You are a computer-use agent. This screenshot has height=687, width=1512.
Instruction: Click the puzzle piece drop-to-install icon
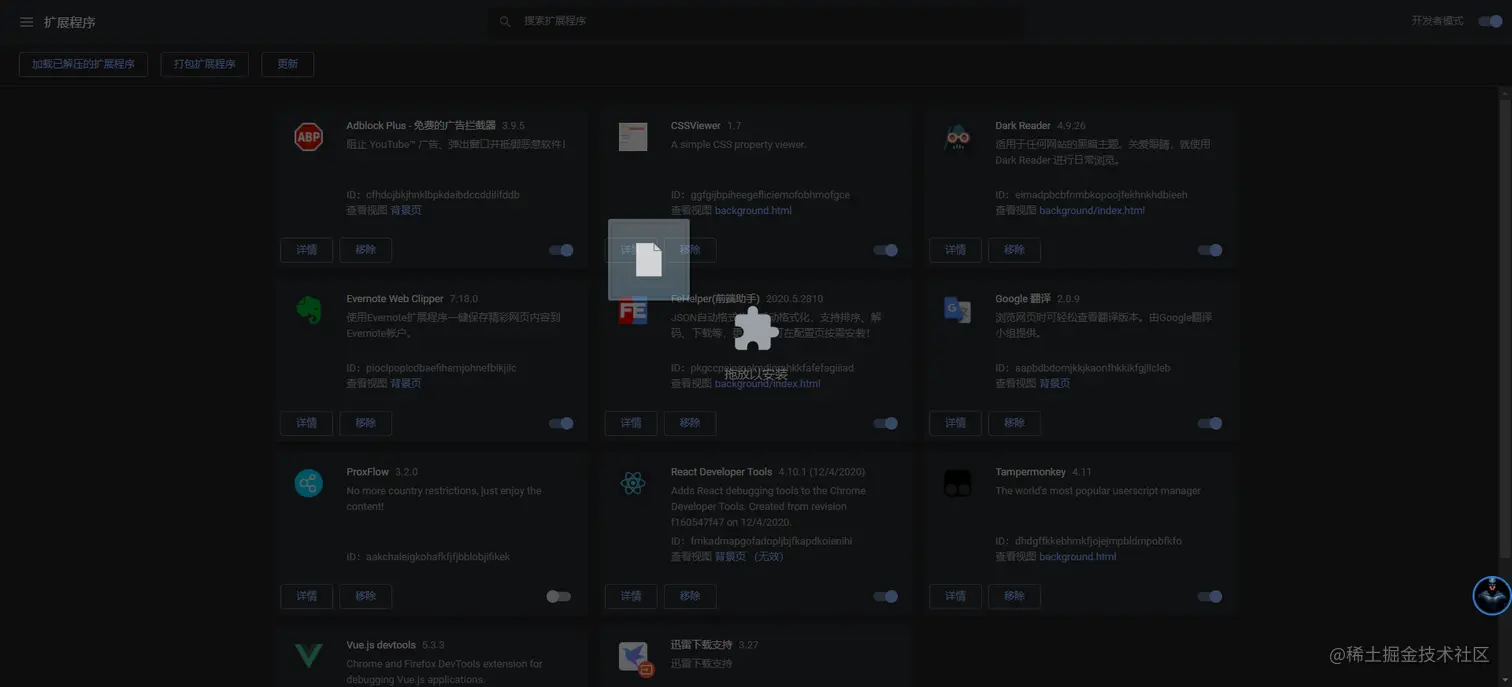click(x=755, y=331)
